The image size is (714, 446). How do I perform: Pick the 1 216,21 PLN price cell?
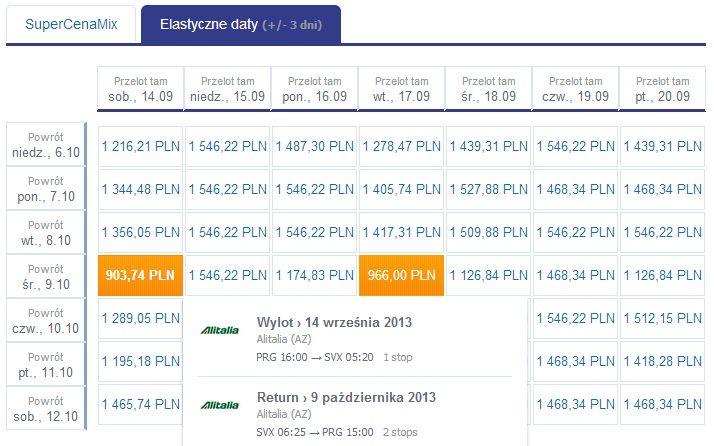(140, 146)
